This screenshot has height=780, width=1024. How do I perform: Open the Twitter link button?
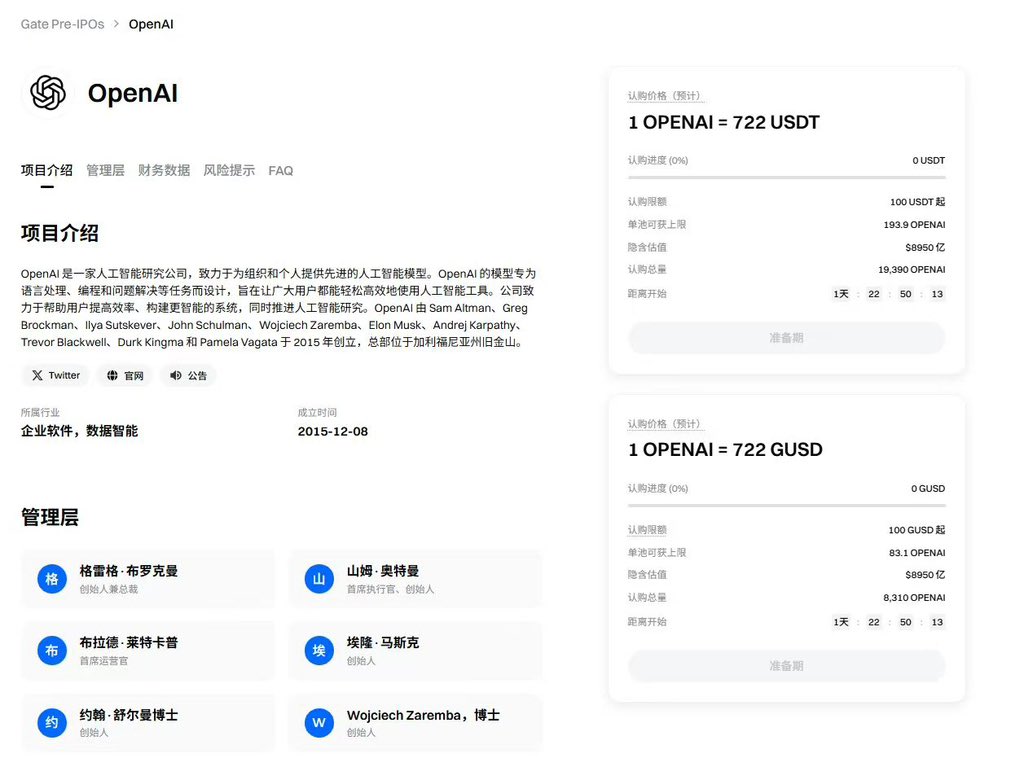(56, 375)
